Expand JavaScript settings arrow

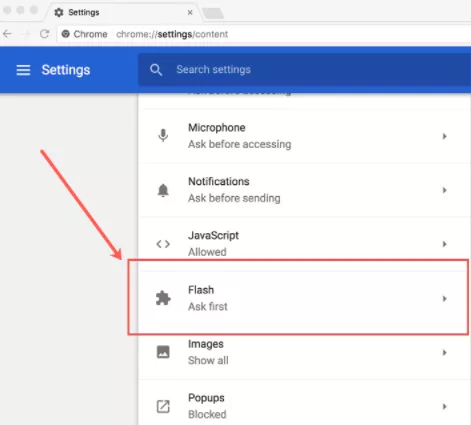[x=444, y=244]
